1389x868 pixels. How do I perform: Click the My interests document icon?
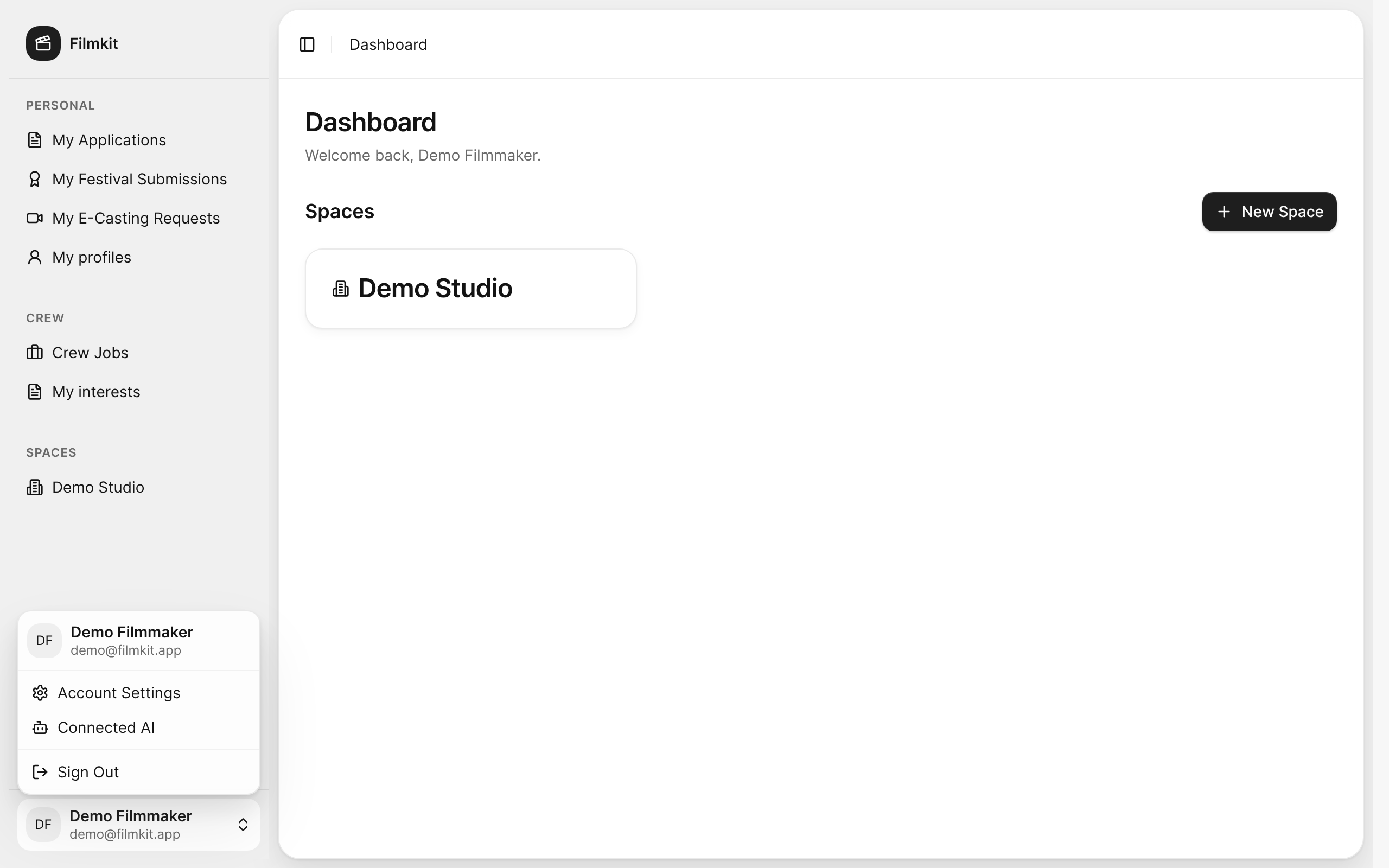tap(34, 392)
